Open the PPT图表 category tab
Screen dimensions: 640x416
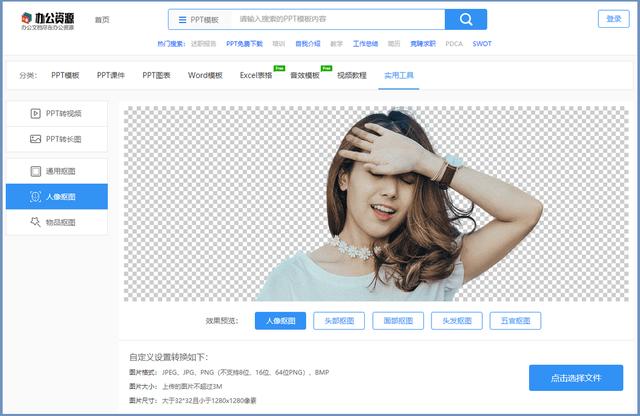click(156, 75)
